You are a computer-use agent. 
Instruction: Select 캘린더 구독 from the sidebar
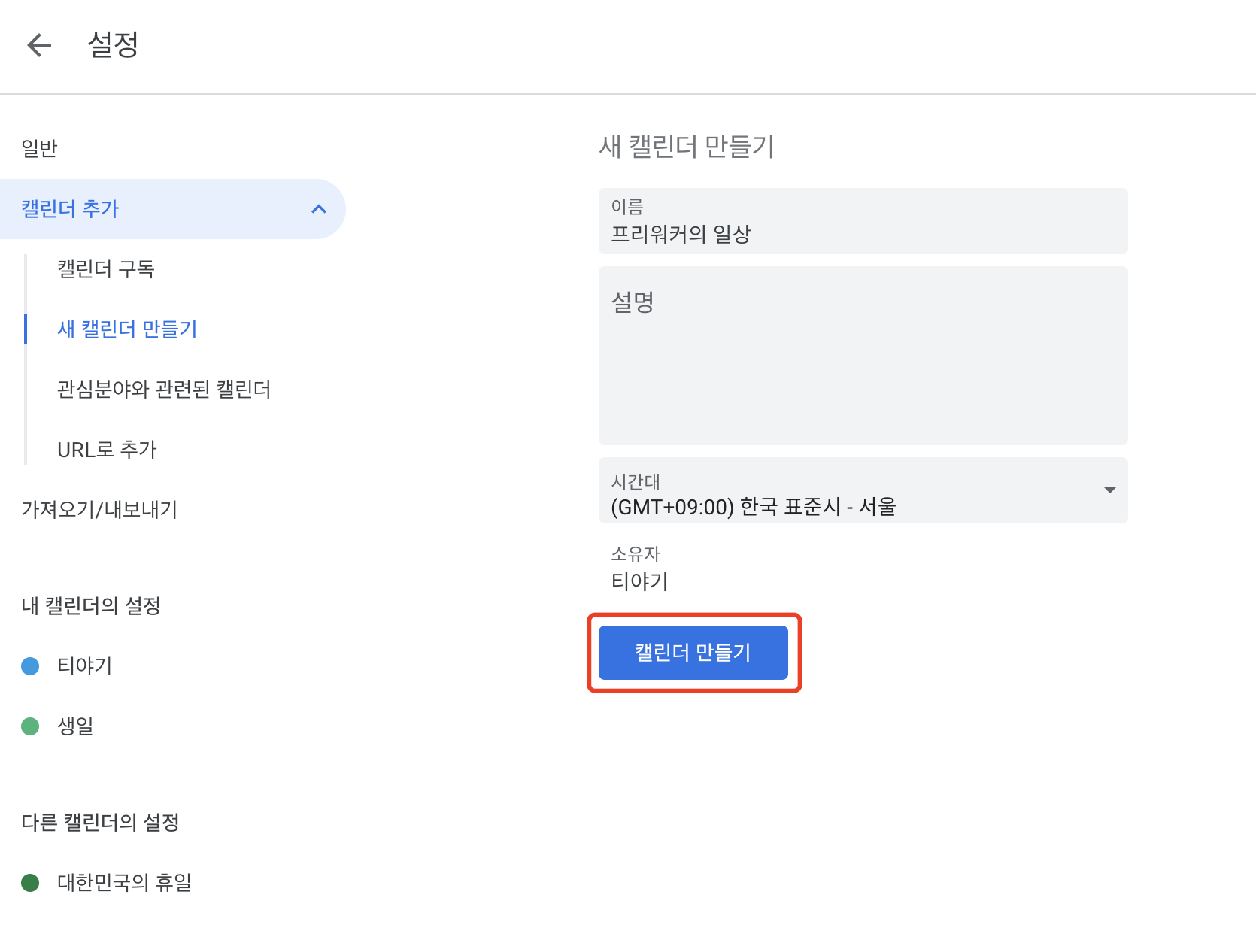(x=106, y=269)
